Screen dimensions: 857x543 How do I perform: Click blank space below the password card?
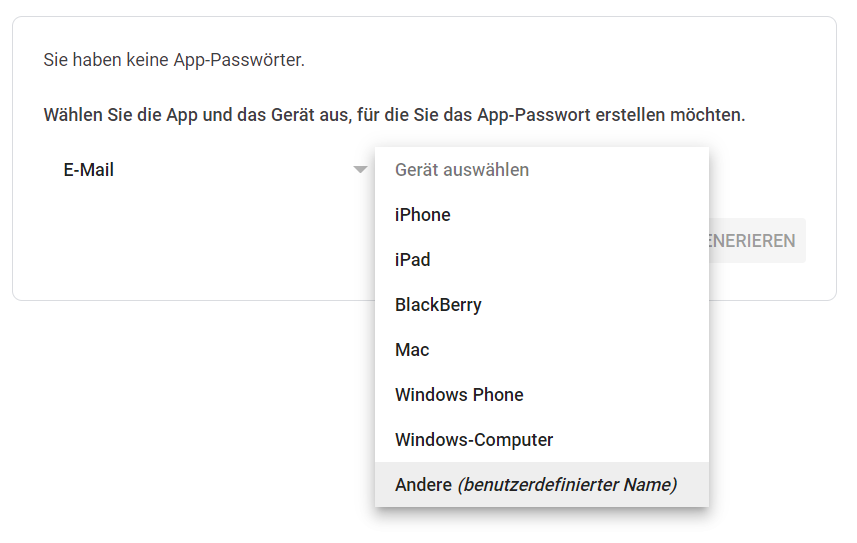point(186,421)
